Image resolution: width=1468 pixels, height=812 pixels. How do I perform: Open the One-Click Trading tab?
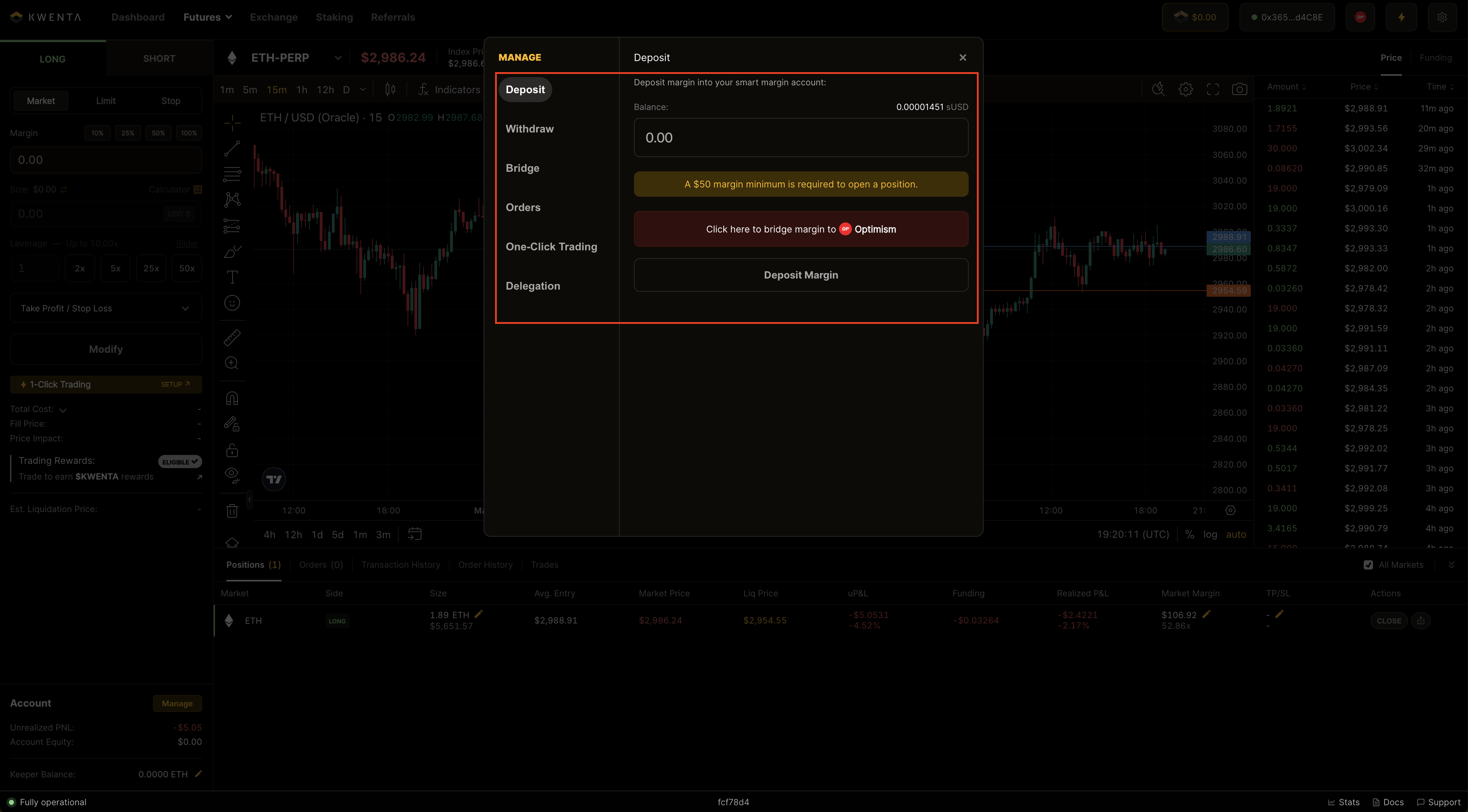[551, 247]
